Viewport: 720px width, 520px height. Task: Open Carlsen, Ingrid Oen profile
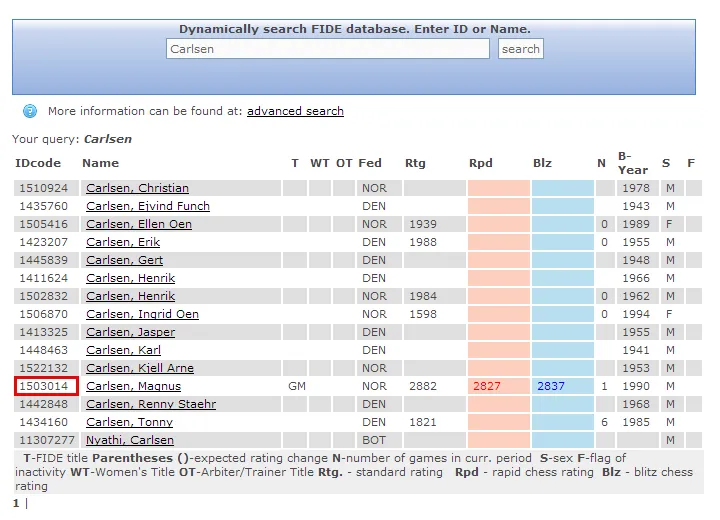pos(142,314)
